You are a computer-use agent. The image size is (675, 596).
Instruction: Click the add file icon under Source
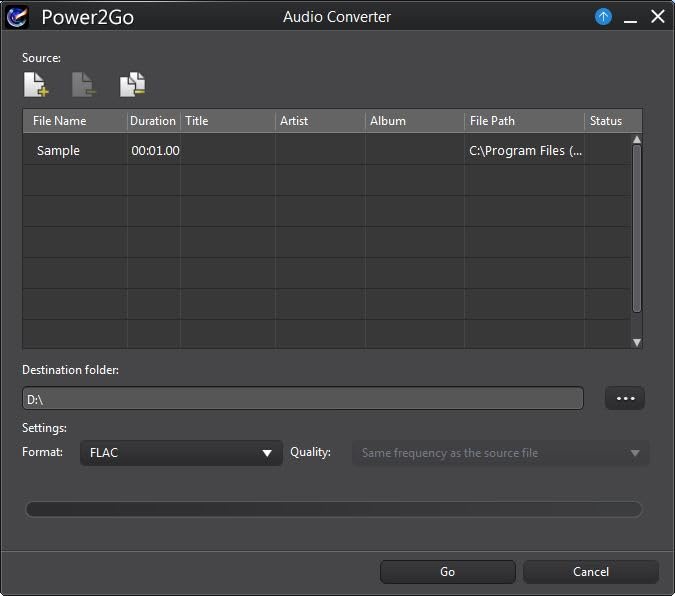[x=36, y=86]
